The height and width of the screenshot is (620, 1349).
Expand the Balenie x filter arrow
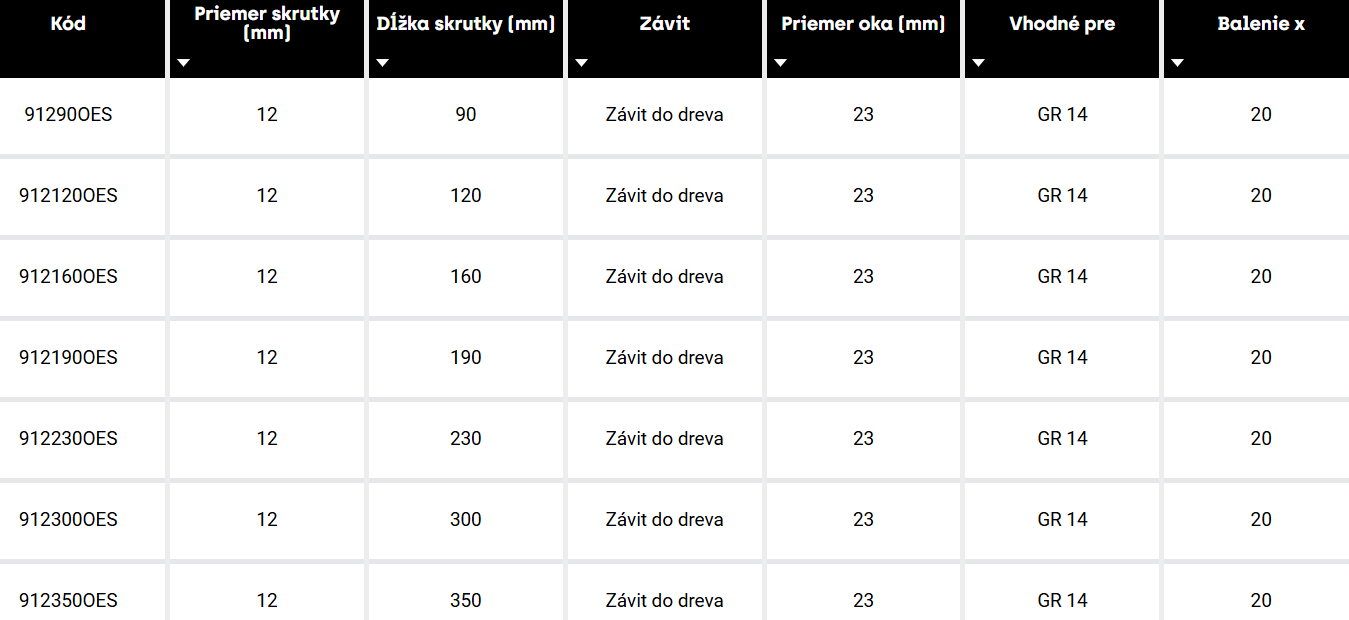coord(1177,63)
